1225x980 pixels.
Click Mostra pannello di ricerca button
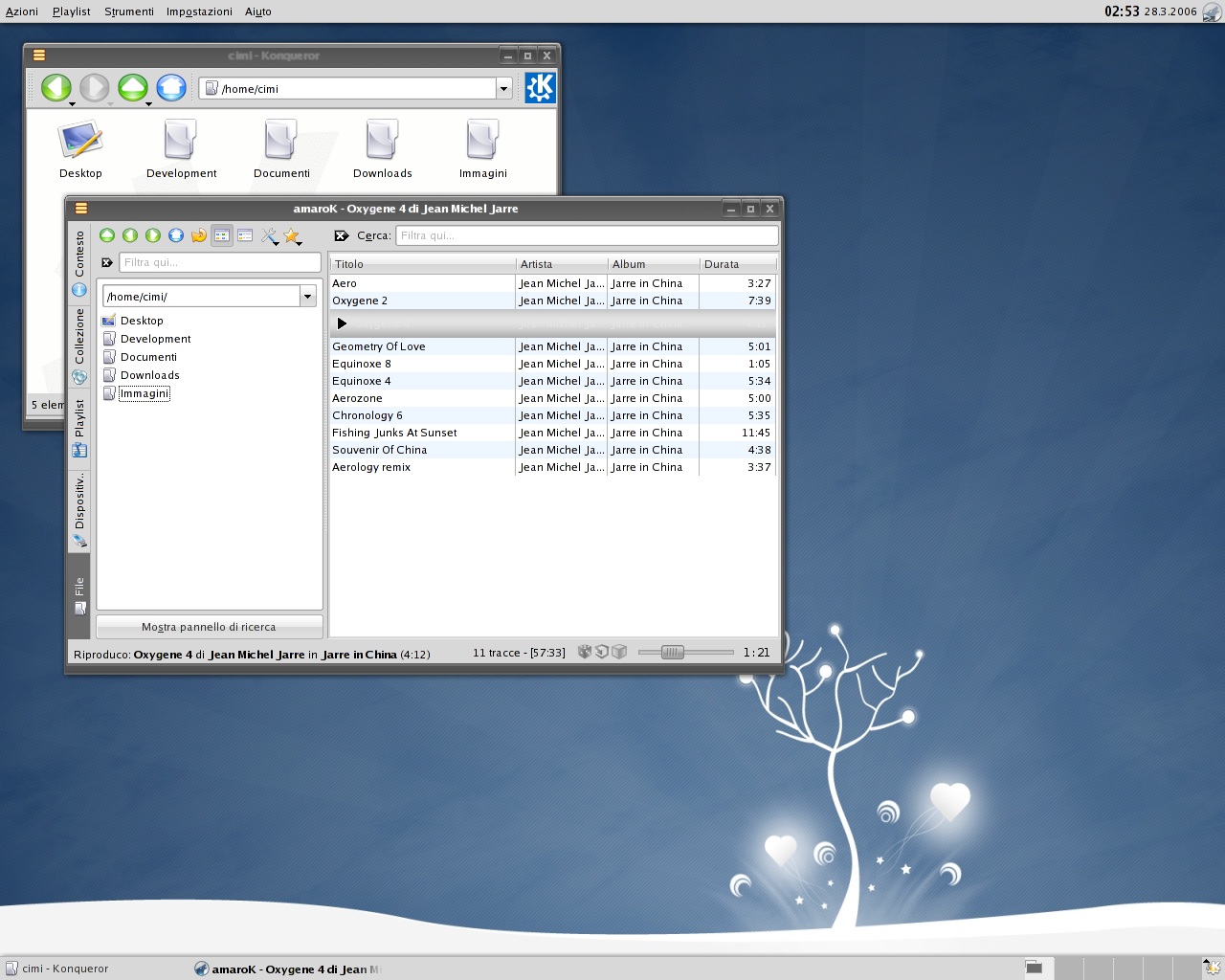209,627
